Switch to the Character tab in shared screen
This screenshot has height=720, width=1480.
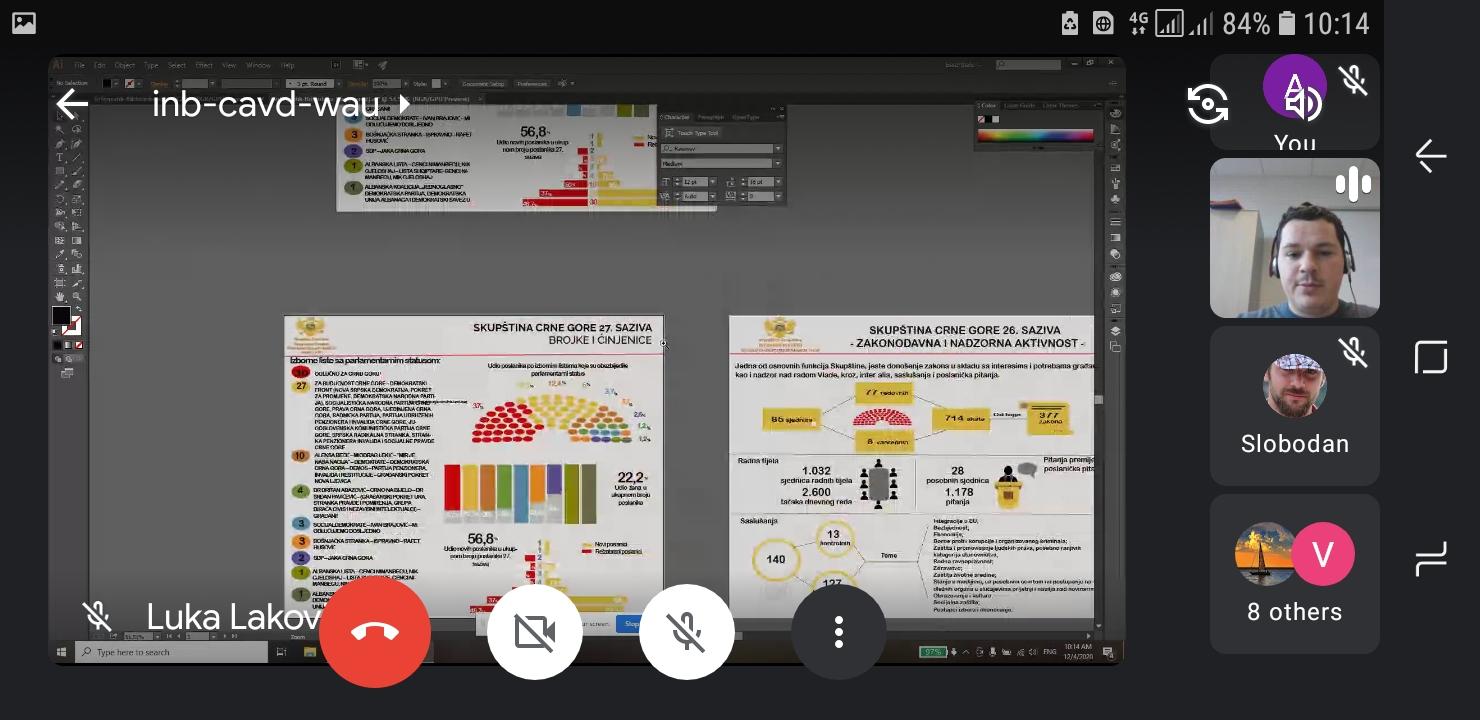(x=677, y=117)
